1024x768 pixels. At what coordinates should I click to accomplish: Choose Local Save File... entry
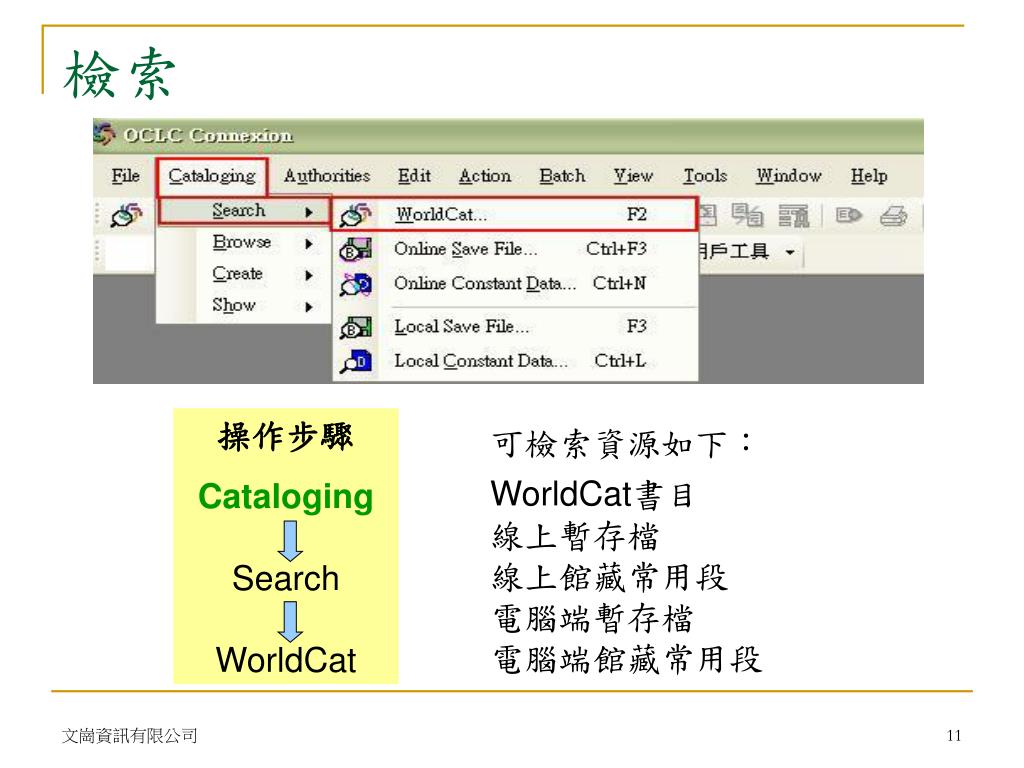(515, 326)
